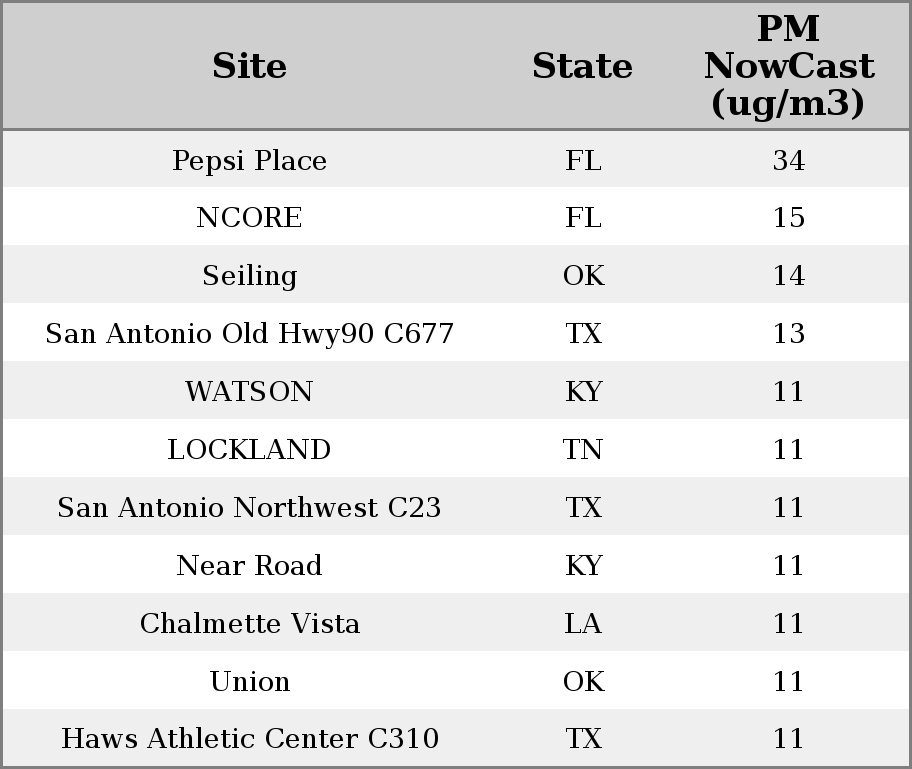Click the PM NowCast column header
Viewport: 912px width, 769px height.
click(x=788, y=66)
